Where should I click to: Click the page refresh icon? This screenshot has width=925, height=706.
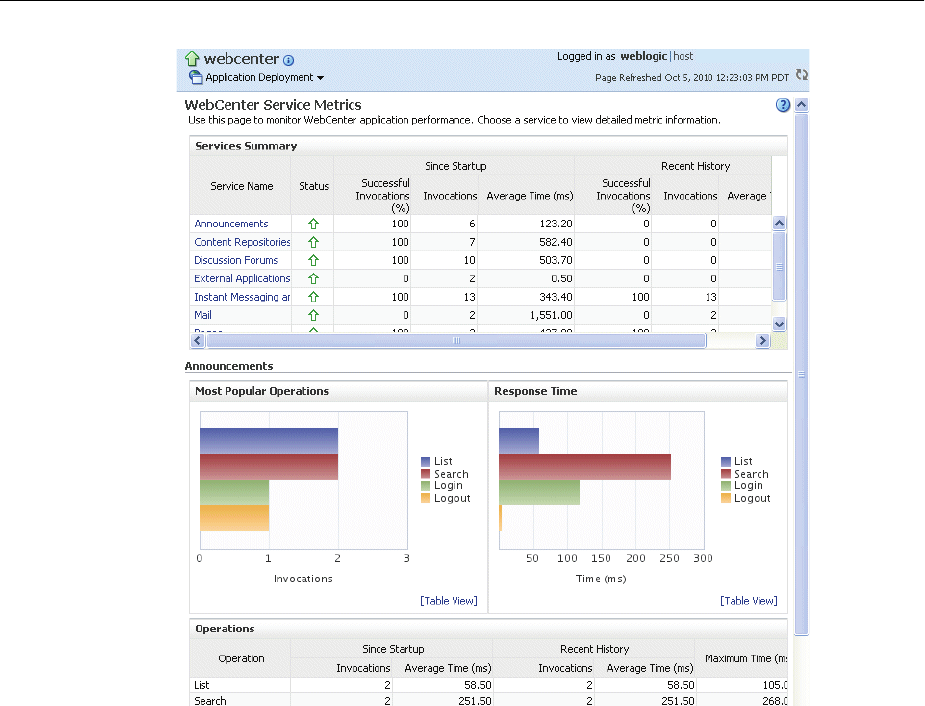801,75
